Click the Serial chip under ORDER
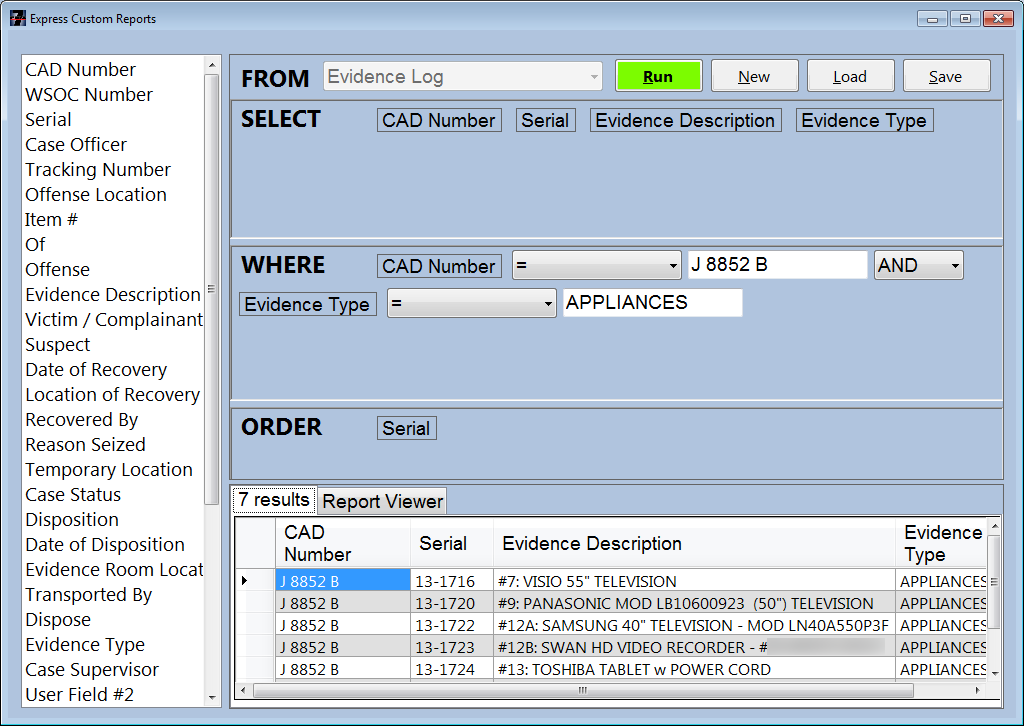This screenshot has width=1024, height=726. click(406, 427)
